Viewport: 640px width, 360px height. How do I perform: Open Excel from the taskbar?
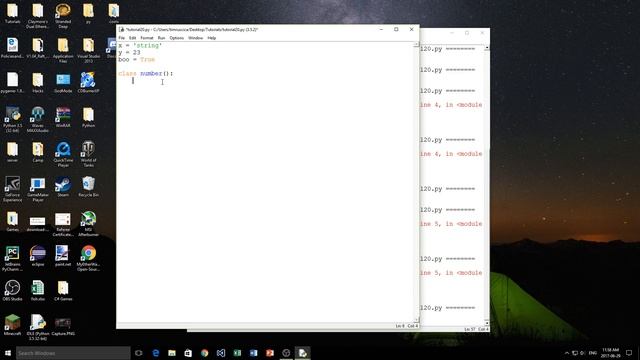[x=237, y=353]
